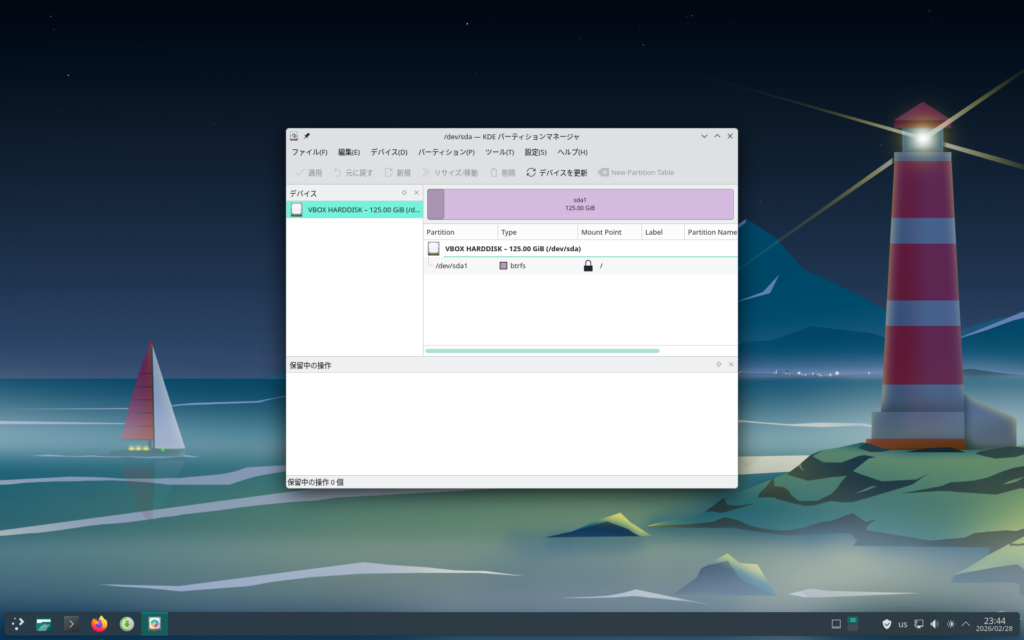Open the Partition (パーティション) menu
This screenshot has width=1024, height=640.
[x=446, y=152]
